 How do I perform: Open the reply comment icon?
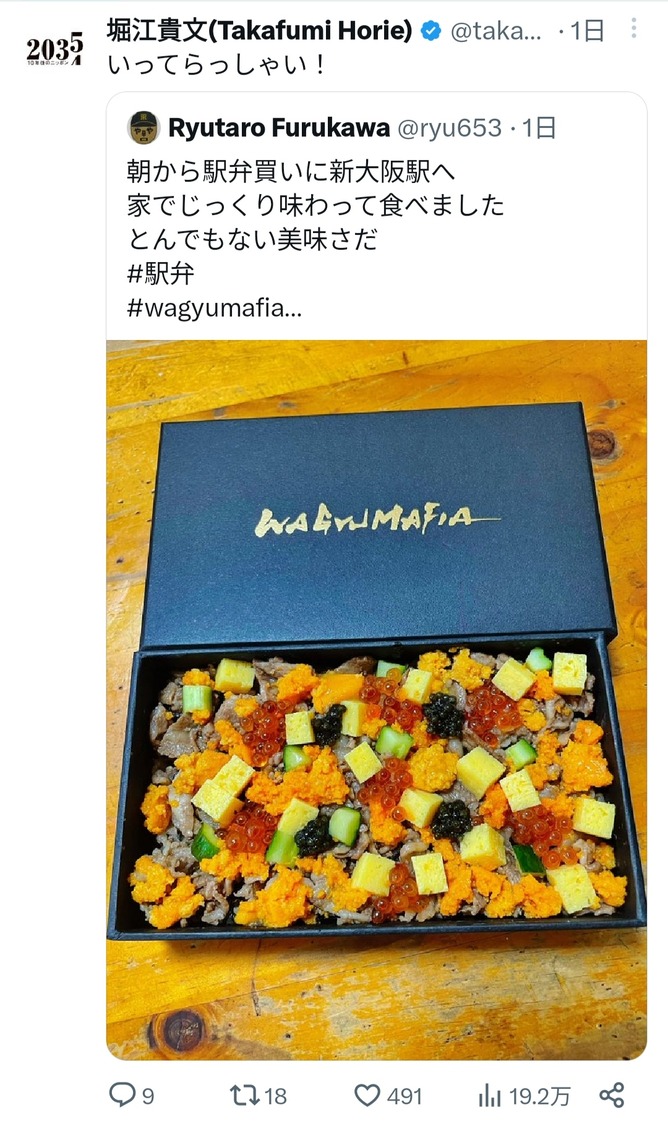tap(123, 1094)
